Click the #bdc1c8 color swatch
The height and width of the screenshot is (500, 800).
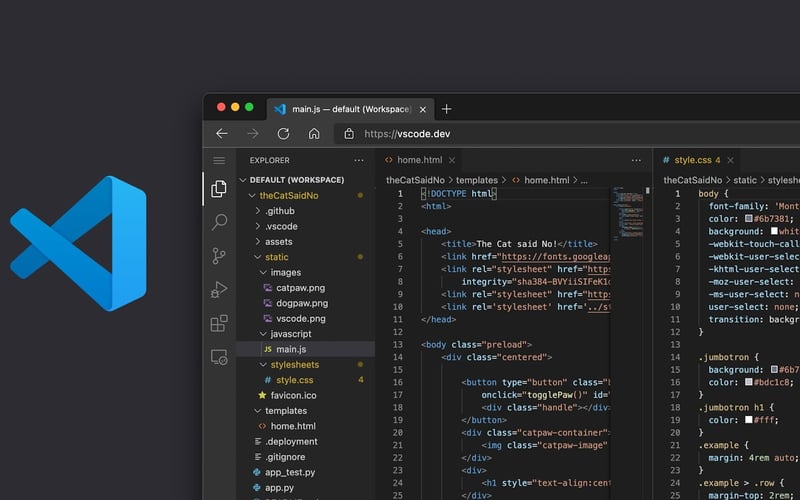pos(748,382)
